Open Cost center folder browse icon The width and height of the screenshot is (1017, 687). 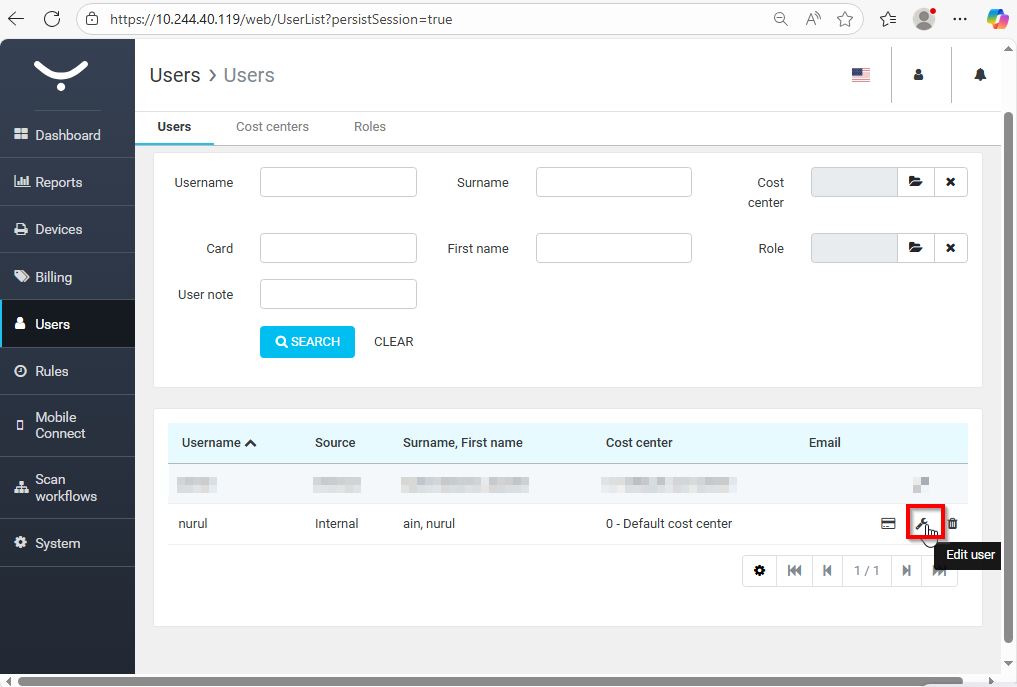(915, 182)
